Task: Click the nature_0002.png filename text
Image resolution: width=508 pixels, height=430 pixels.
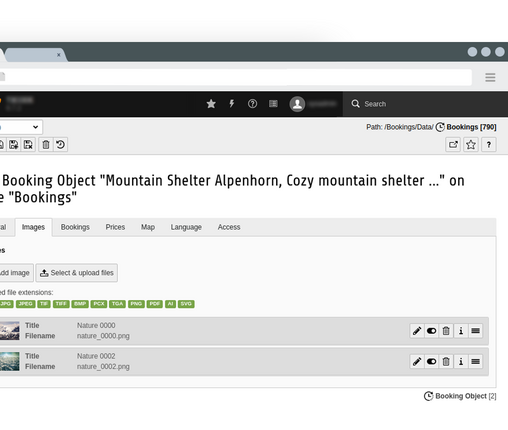Action: click(x=103, y=367)
